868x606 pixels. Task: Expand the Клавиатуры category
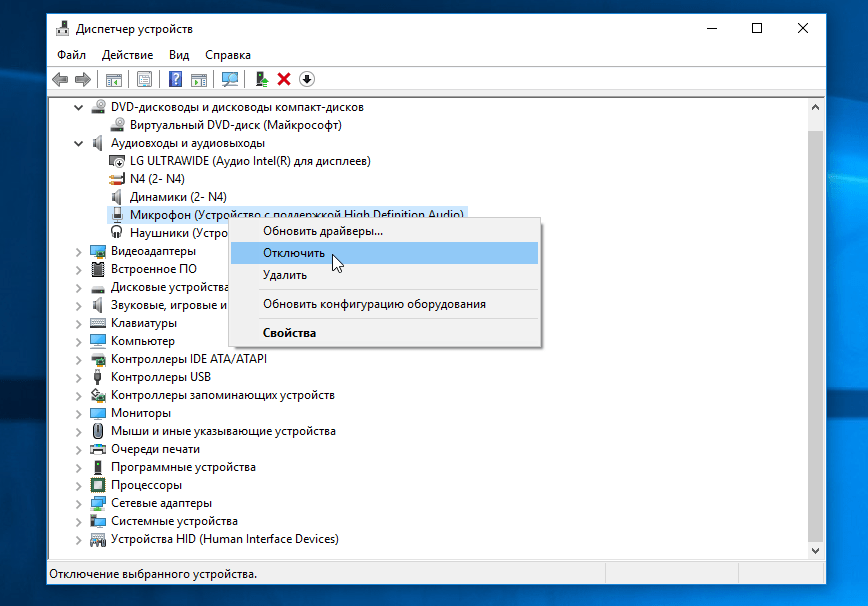79,324
